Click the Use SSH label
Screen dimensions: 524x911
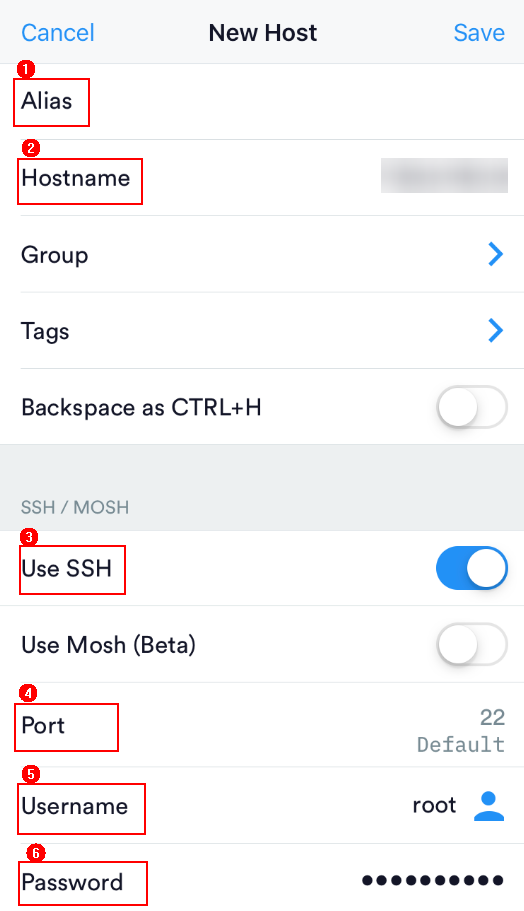66,568
